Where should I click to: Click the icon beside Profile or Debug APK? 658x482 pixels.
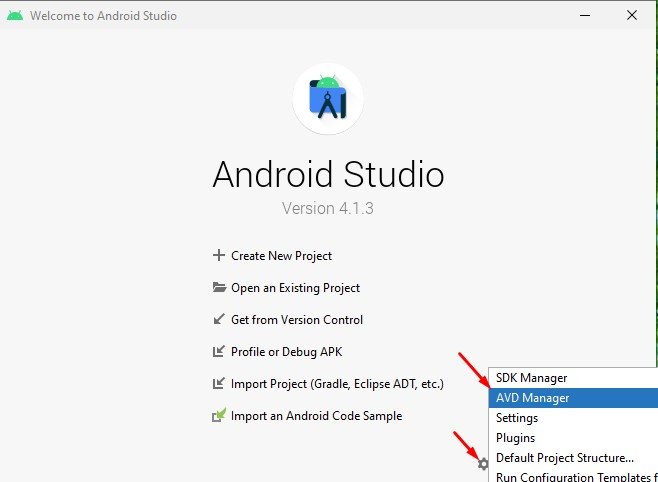(x=219, y=351)
